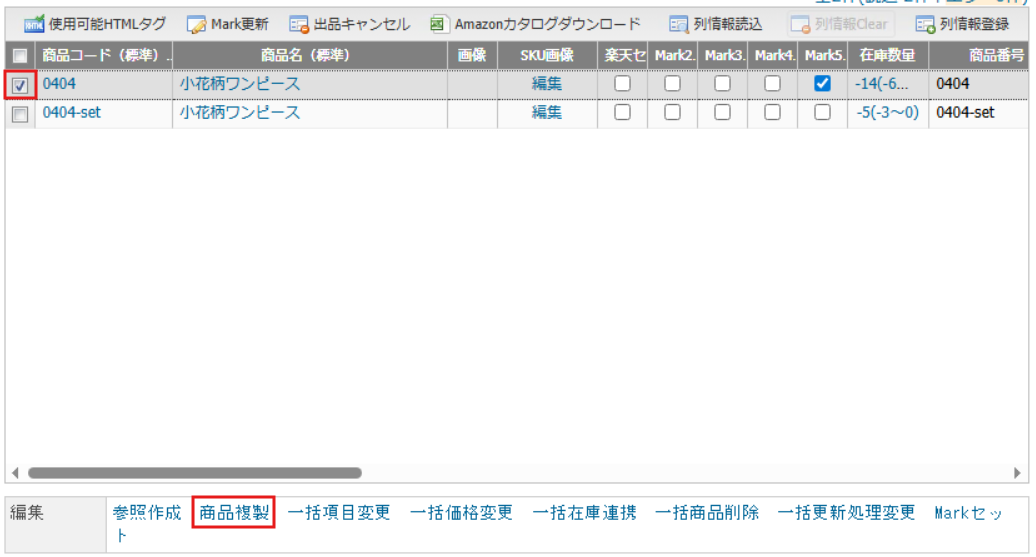The width and height of the screenshot is (1036, 557).
Task: Click disabled 列情報Clear button
Action: tap(841, 24)
